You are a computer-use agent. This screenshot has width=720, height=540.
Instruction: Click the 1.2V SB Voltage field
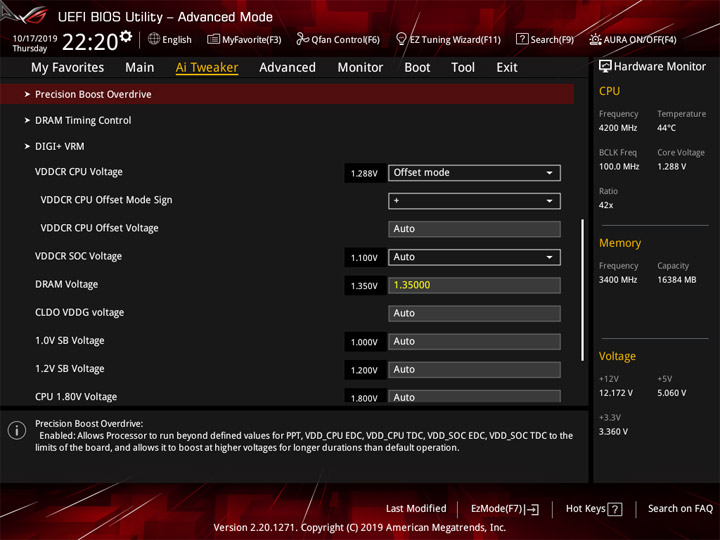(x=474, y=370)
